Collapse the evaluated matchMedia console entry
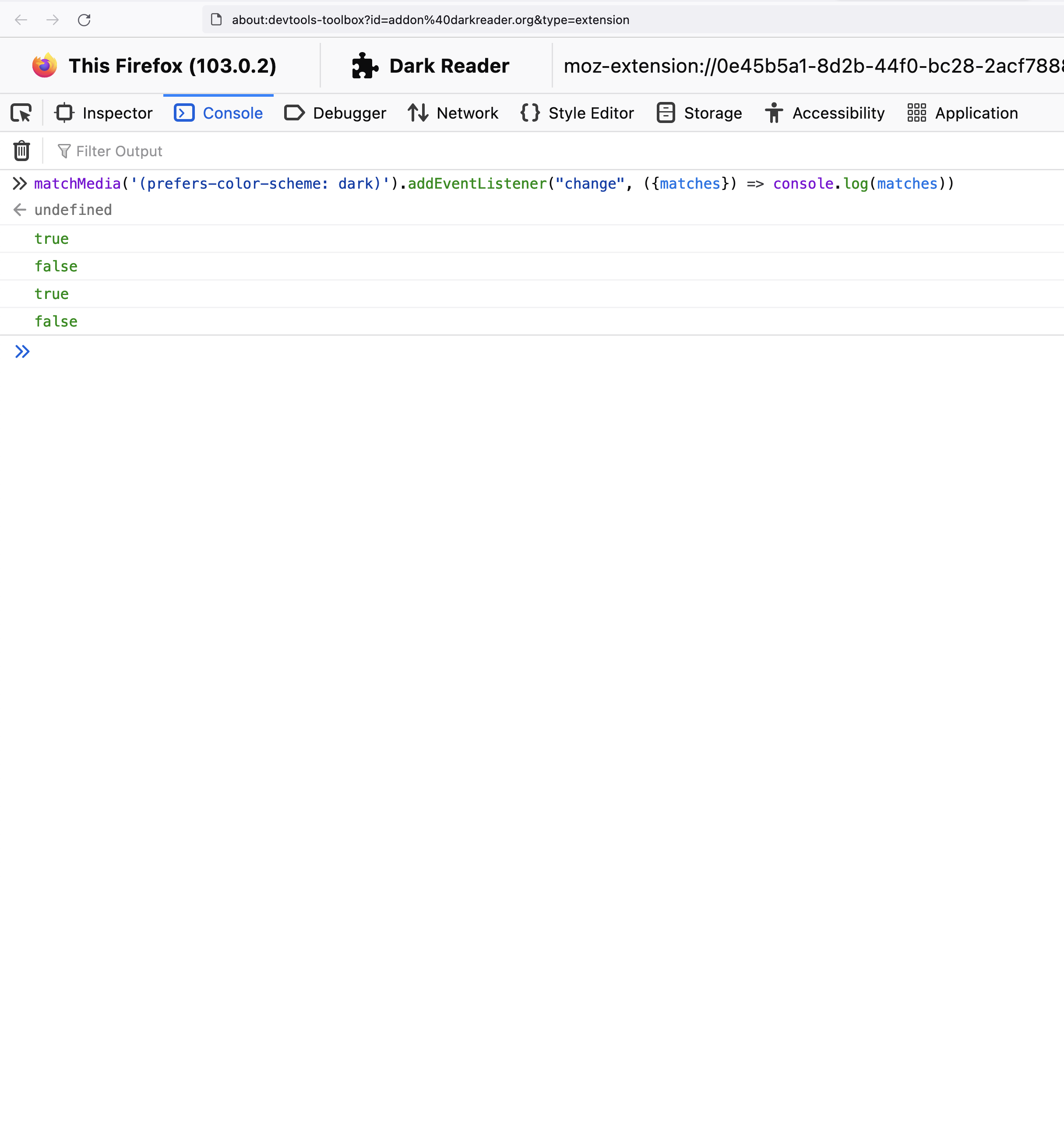Screen dimensions: 1064x1138 point(19,183)
